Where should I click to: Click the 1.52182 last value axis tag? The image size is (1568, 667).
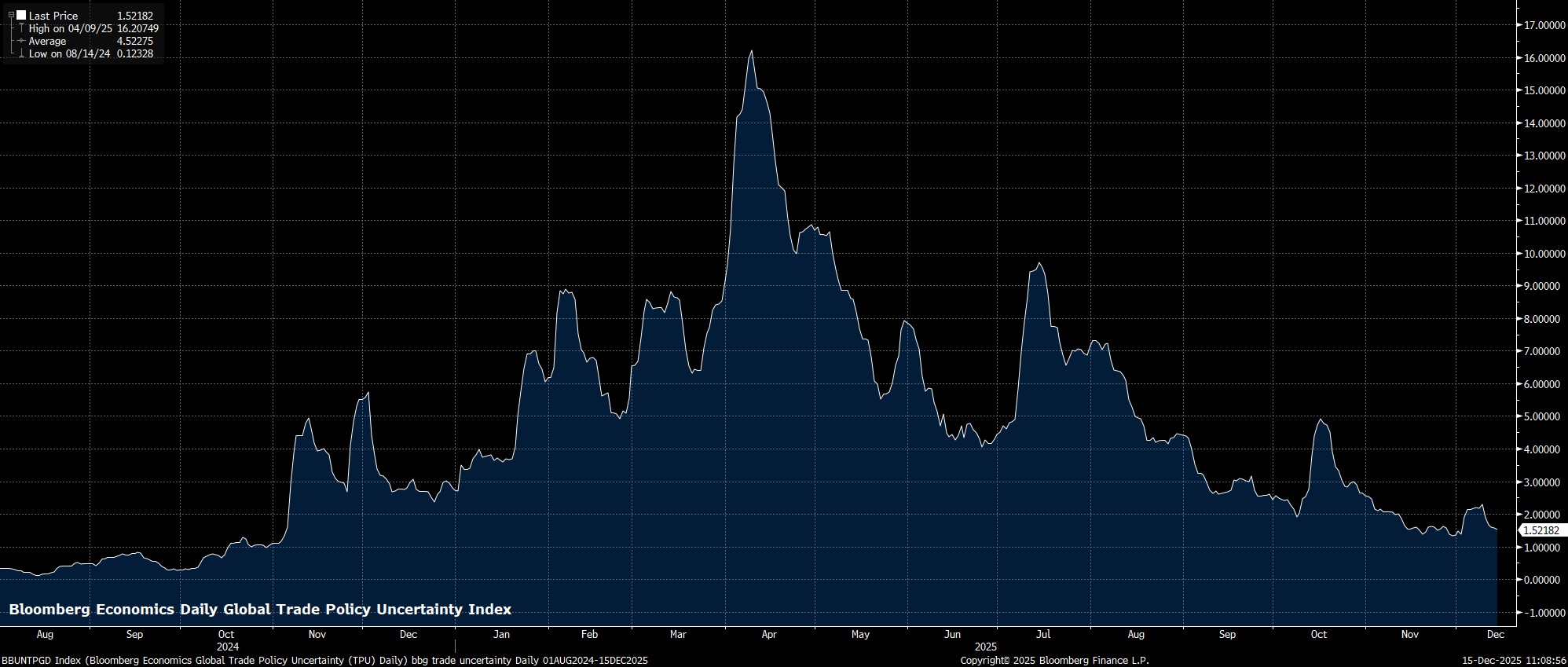point(1541,530)
